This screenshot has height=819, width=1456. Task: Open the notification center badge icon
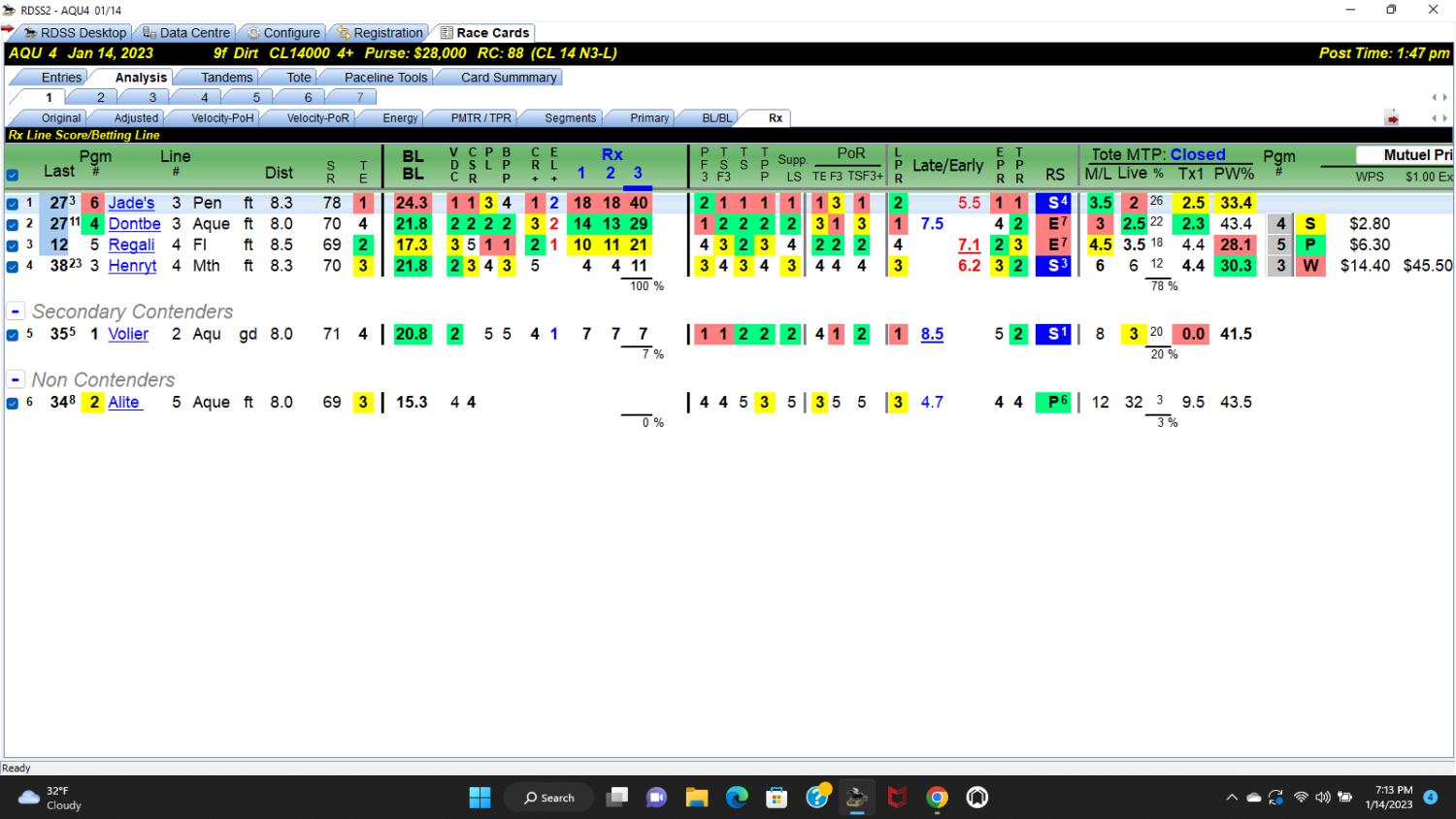[x=1430, y=798]
